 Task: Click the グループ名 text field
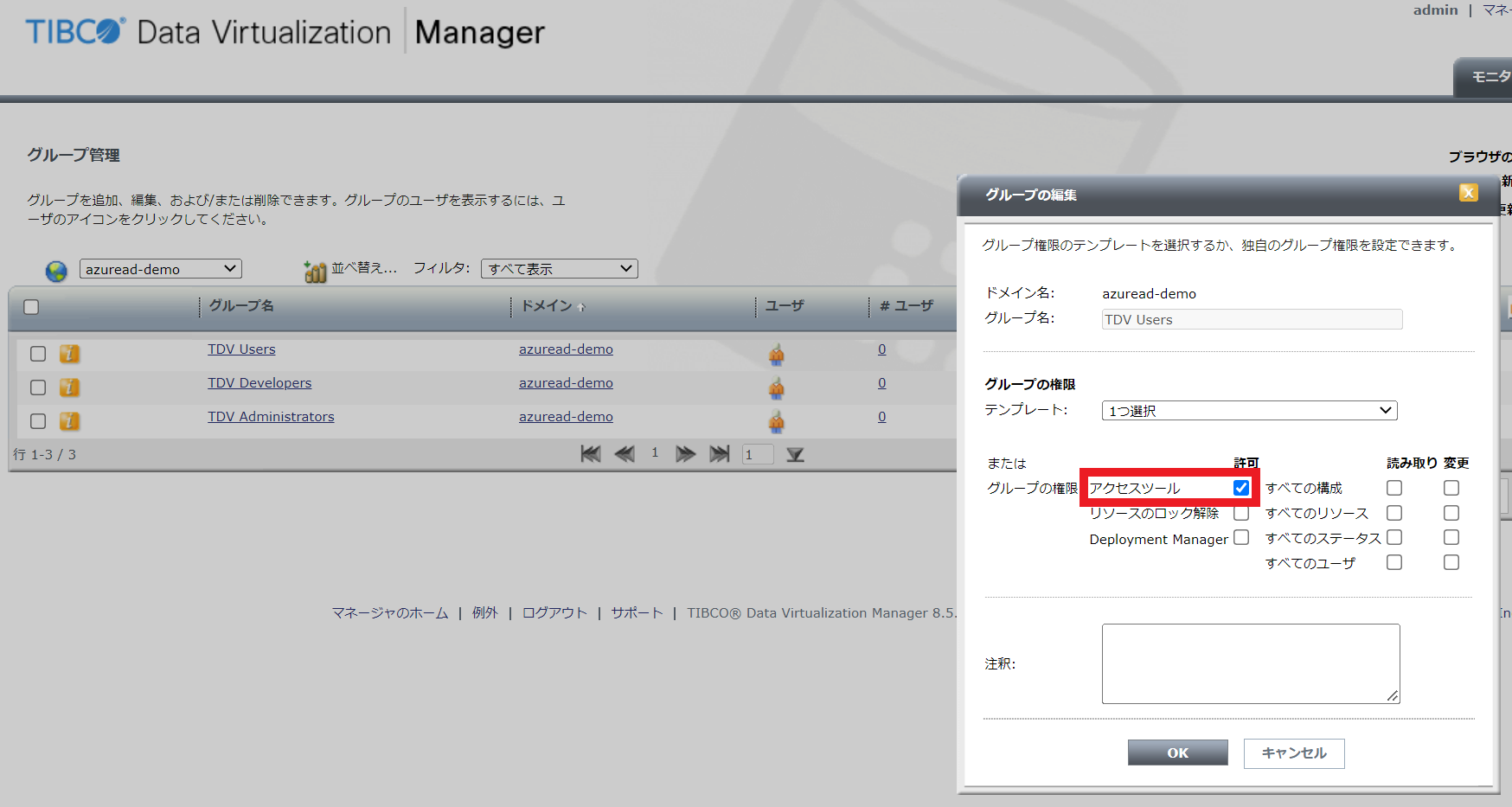coord(1252,319)
